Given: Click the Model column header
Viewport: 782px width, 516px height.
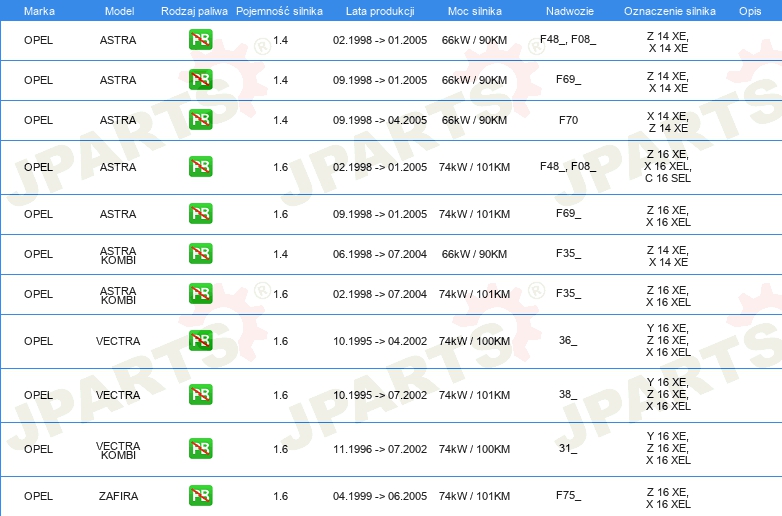Looking at the screenshot, I should coord(119,11).
